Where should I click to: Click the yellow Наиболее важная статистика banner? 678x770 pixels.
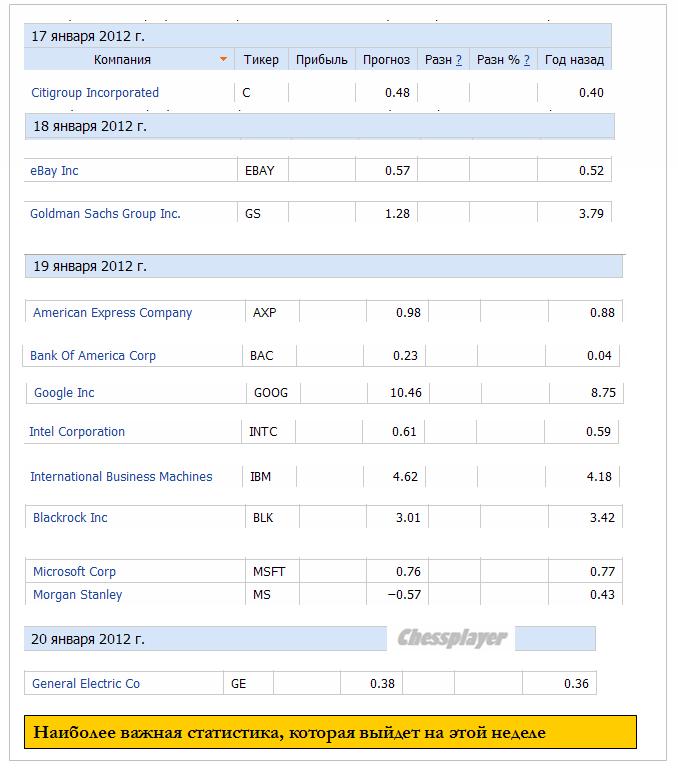[330, 732]
